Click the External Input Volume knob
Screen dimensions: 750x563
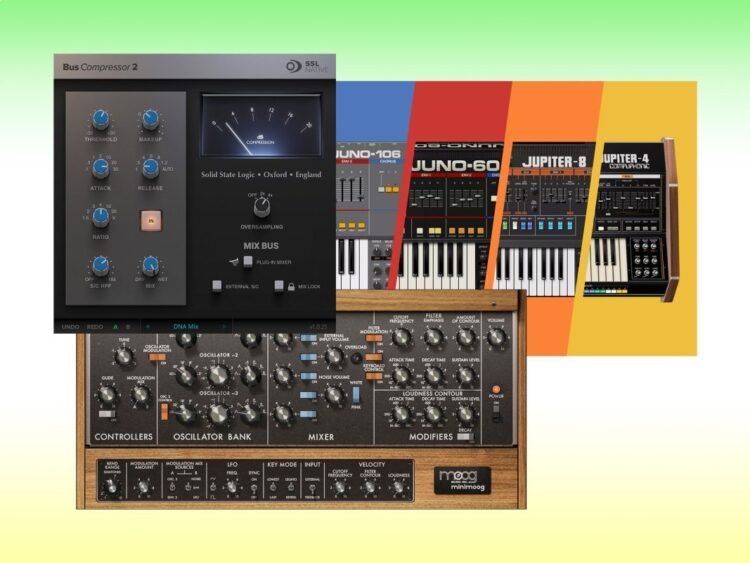(x=334, y=356)
